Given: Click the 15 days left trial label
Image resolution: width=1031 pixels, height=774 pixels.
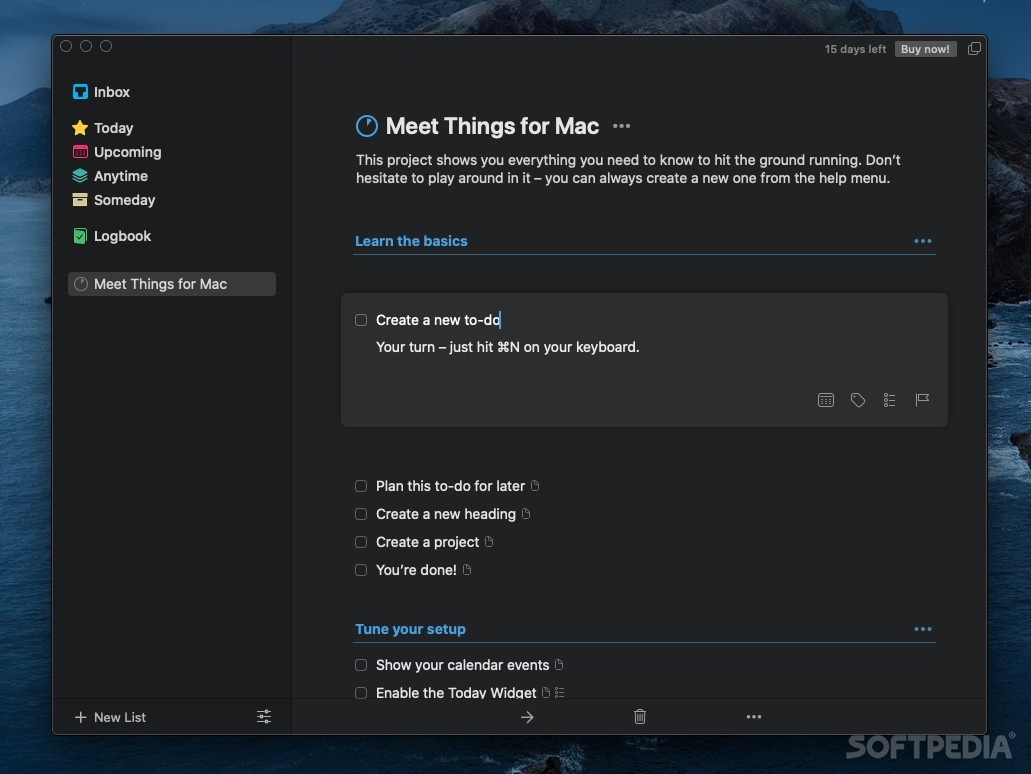Looking at the screenshot, I should coord(855,49).
